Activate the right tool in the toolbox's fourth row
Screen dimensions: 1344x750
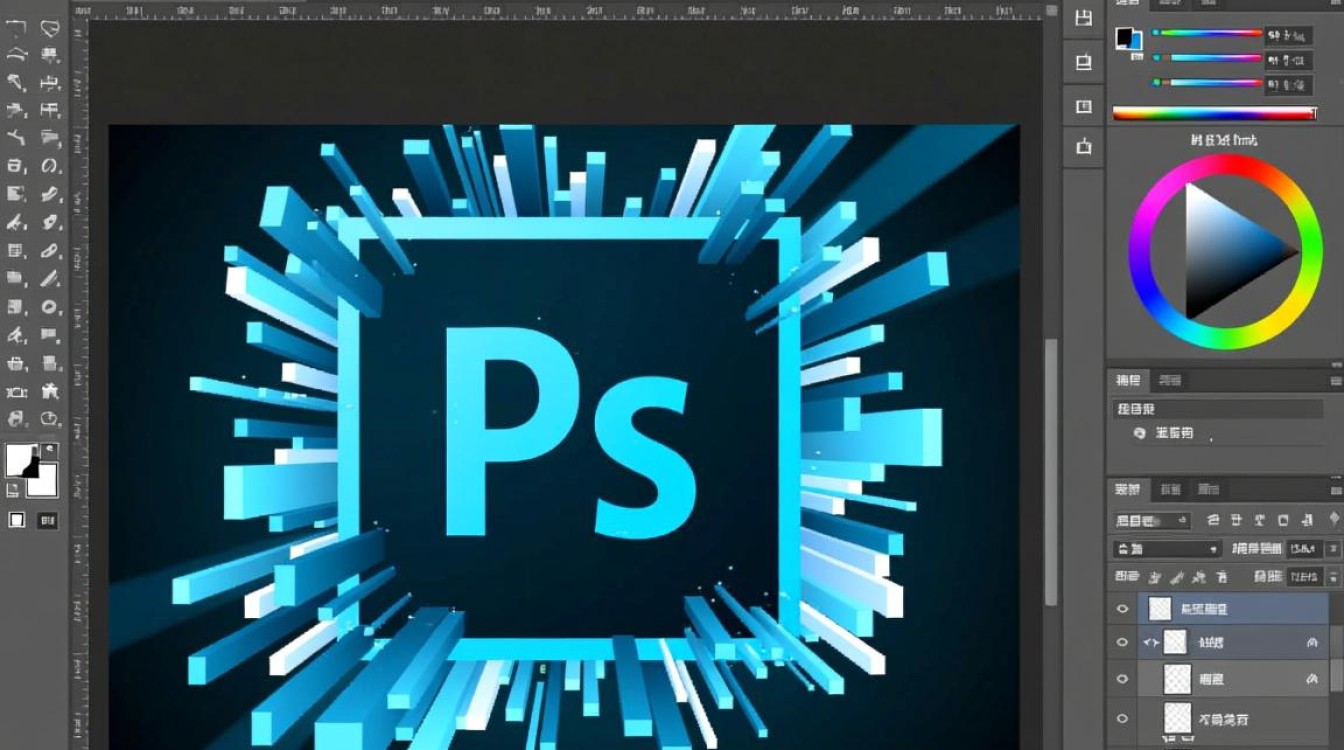pyautogui.click(x=50, y=110)
